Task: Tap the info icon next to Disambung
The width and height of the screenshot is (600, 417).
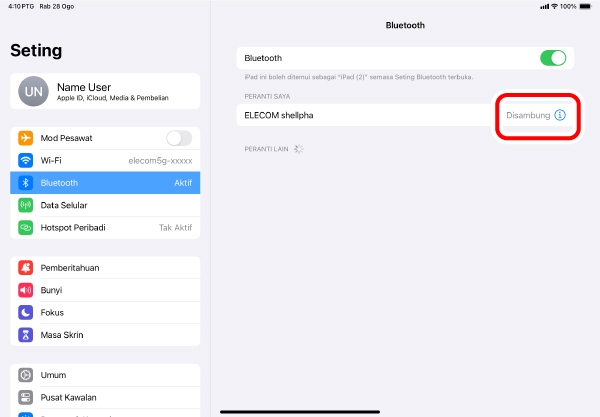Action: point(560,115)
